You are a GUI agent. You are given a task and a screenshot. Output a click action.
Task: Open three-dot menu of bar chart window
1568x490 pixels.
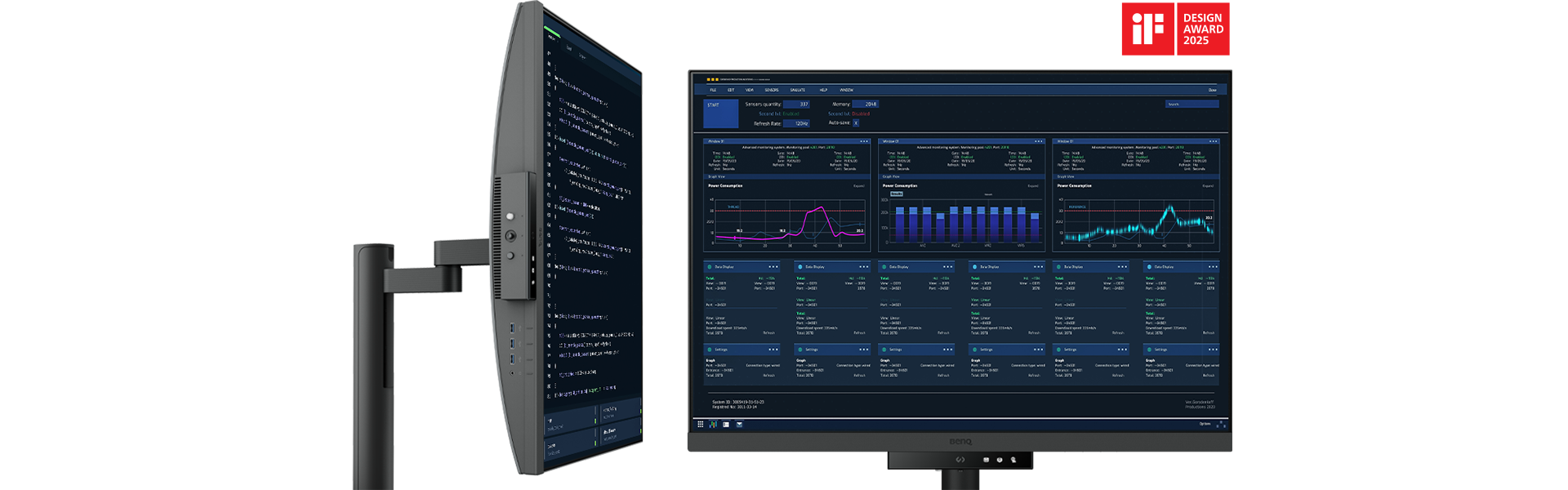[x=1038, y=141]
